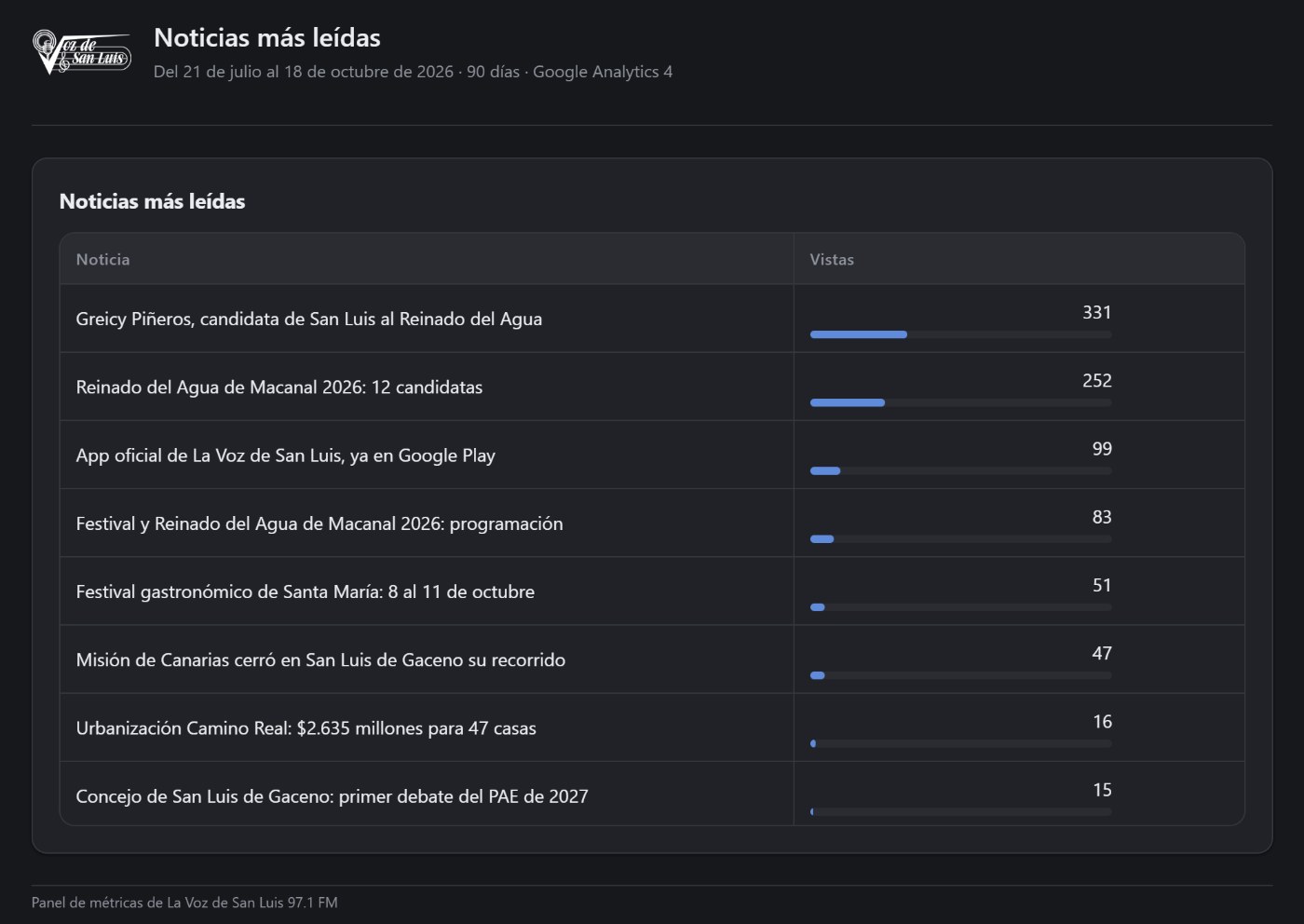Click the views bar for Festival gastronómico row
The image size is (1304, 924).
pyautogui.click(x=961, y=607)
